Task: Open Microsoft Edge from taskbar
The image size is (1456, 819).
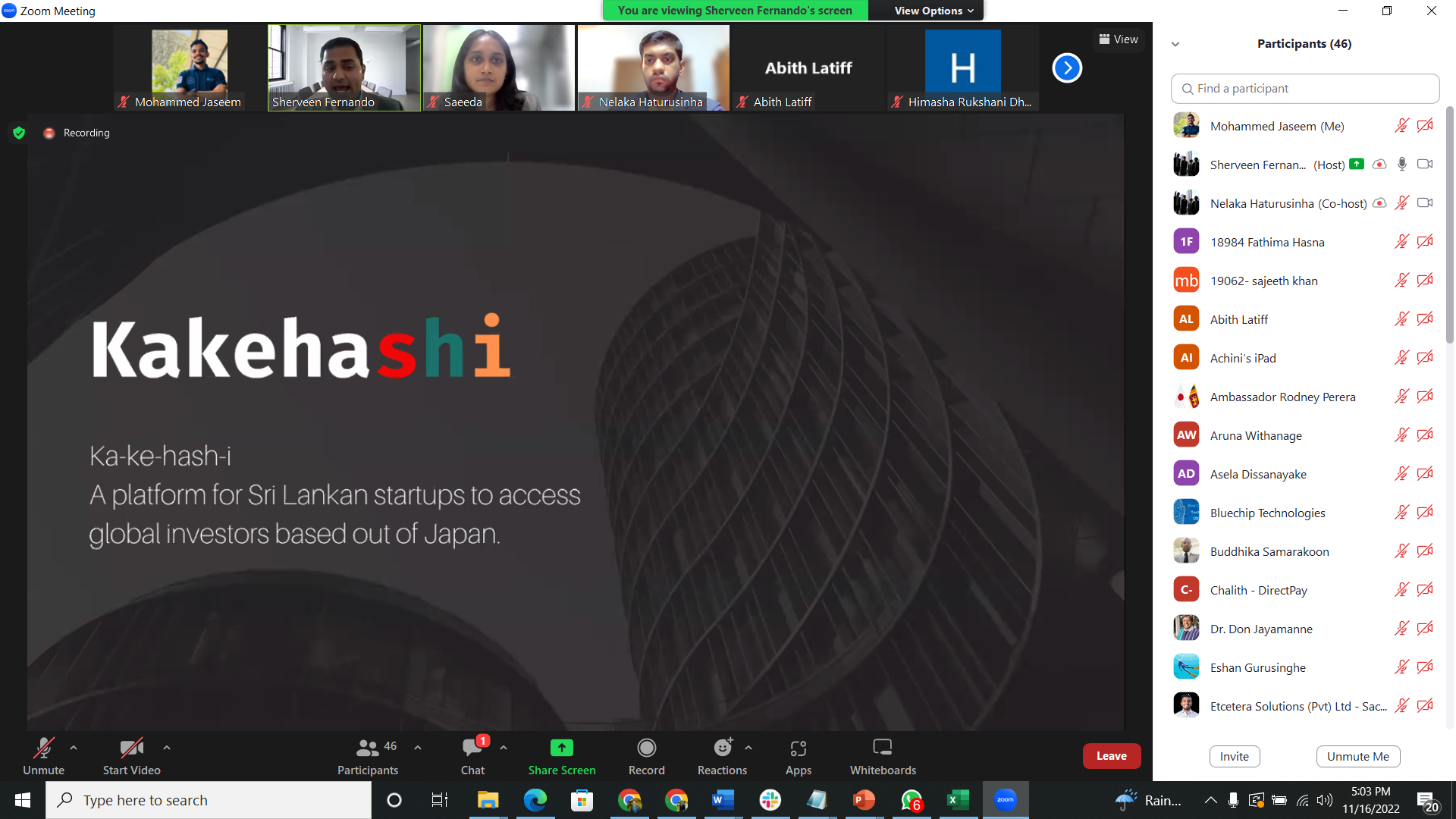Action: (x=535, y=800)
